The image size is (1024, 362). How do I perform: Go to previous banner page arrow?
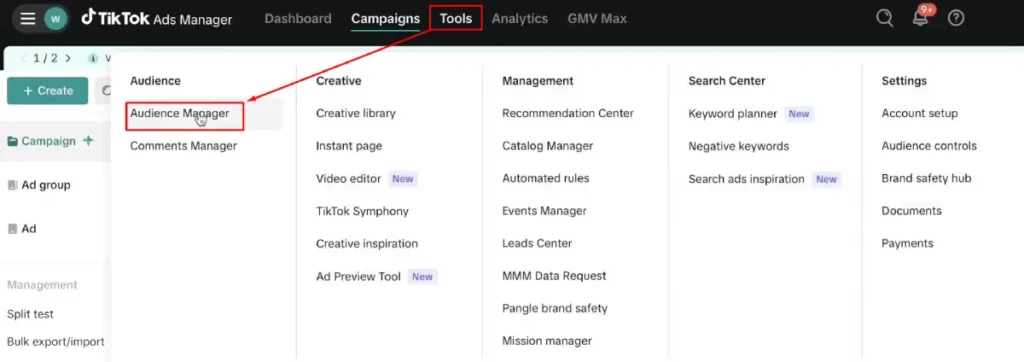24,58
